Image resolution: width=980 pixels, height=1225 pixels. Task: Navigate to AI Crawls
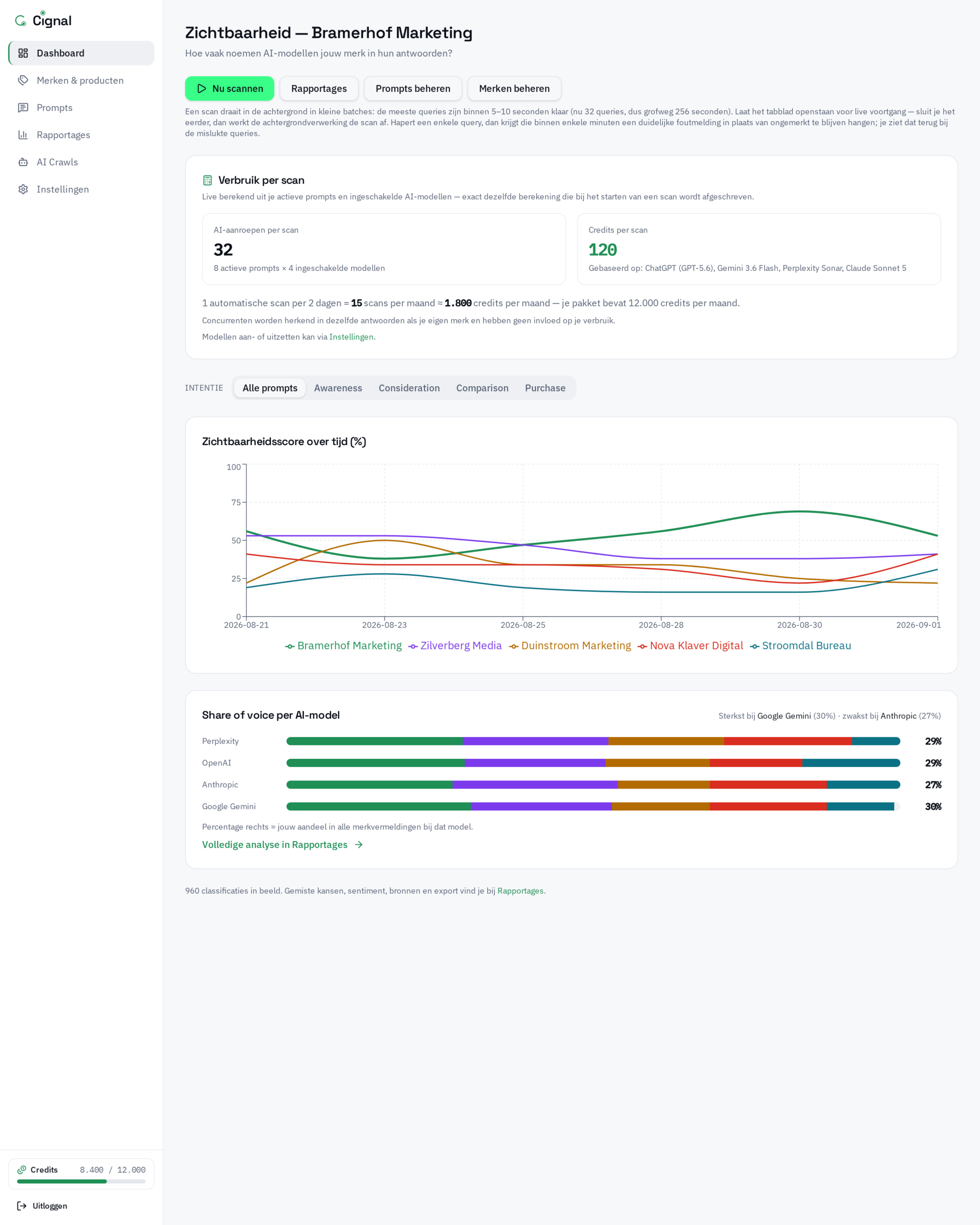click(x=81, y=162)
